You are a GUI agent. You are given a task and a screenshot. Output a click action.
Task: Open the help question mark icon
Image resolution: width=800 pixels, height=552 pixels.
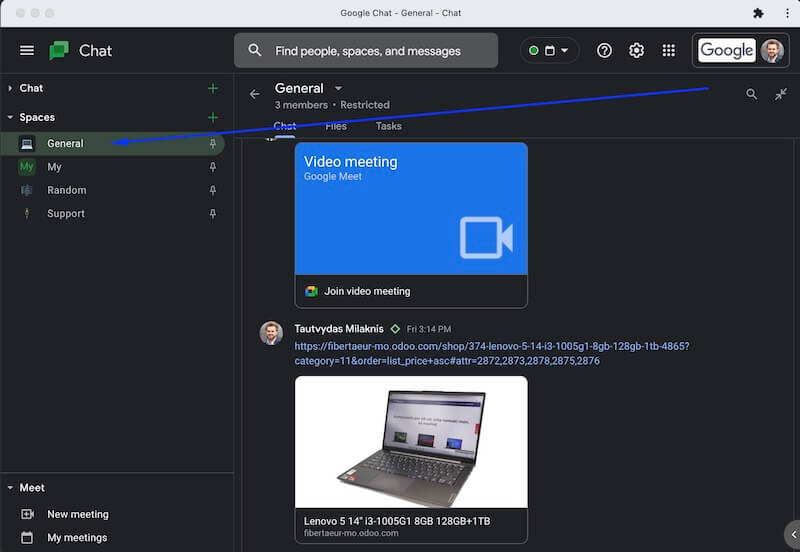pos(604,51)
